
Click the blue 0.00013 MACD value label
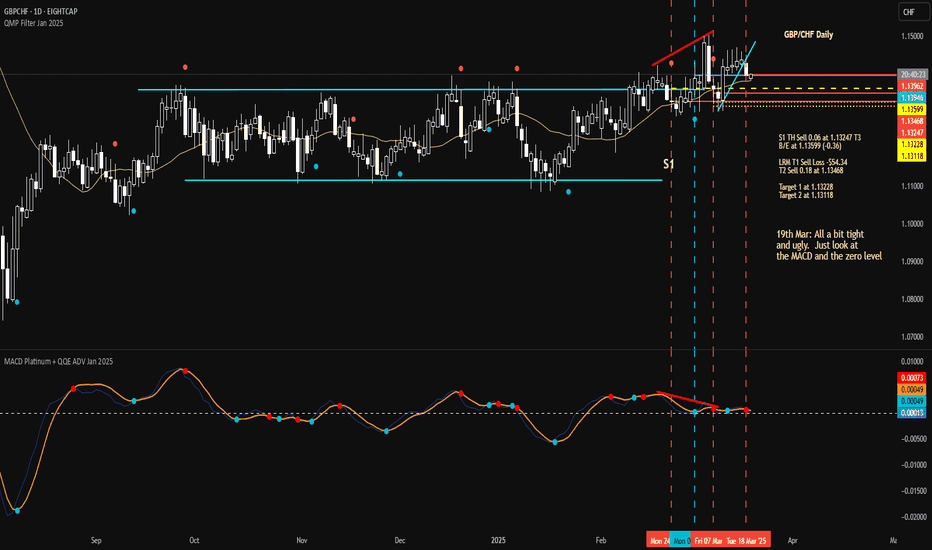[912, 413]
